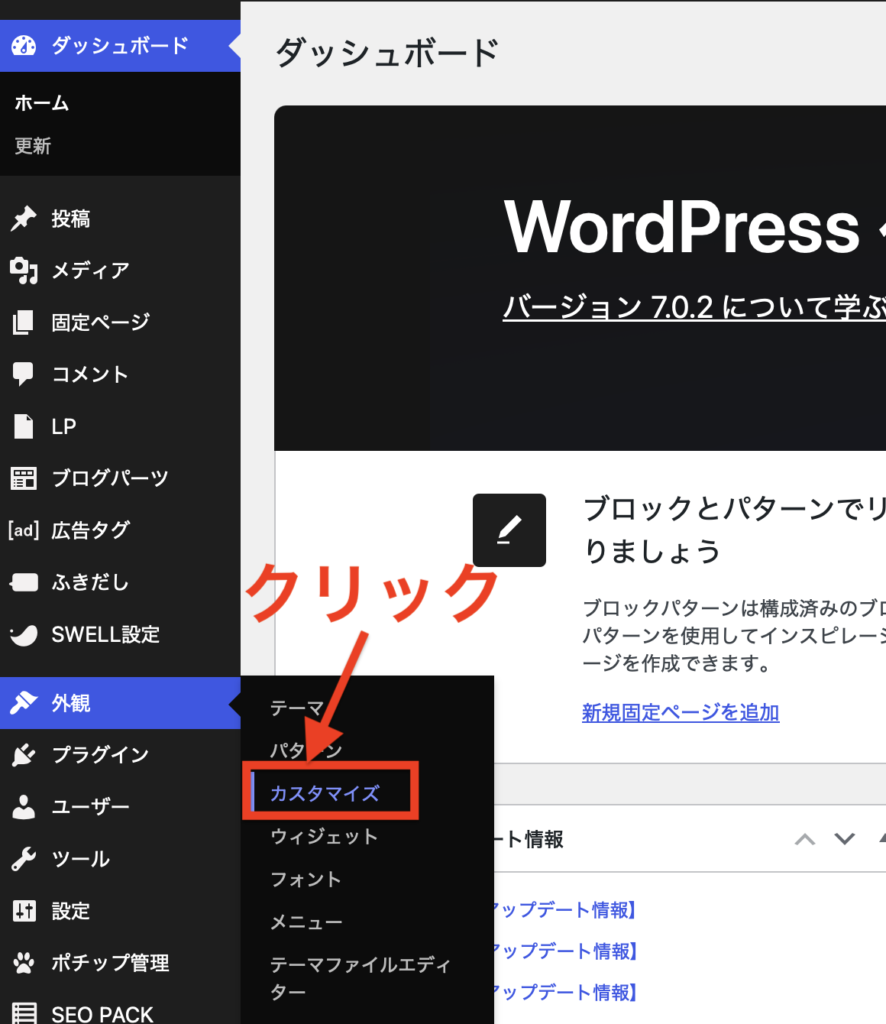Choose テーマファイルエディター in the flyout
The image size is (886, 1024).
[x=360, y=978]
